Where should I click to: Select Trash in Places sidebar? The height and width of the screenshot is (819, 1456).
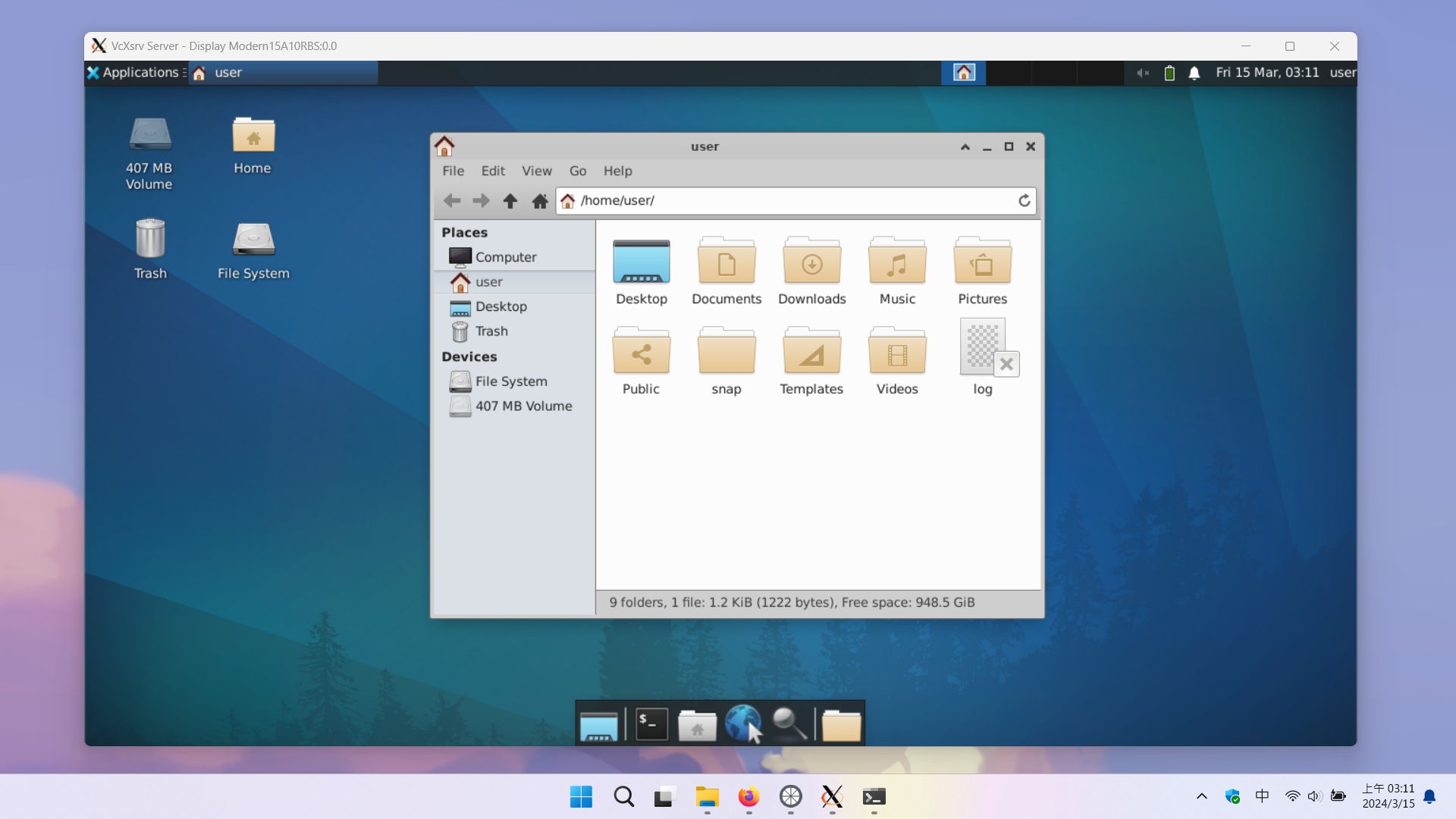(x=491, y=331)
